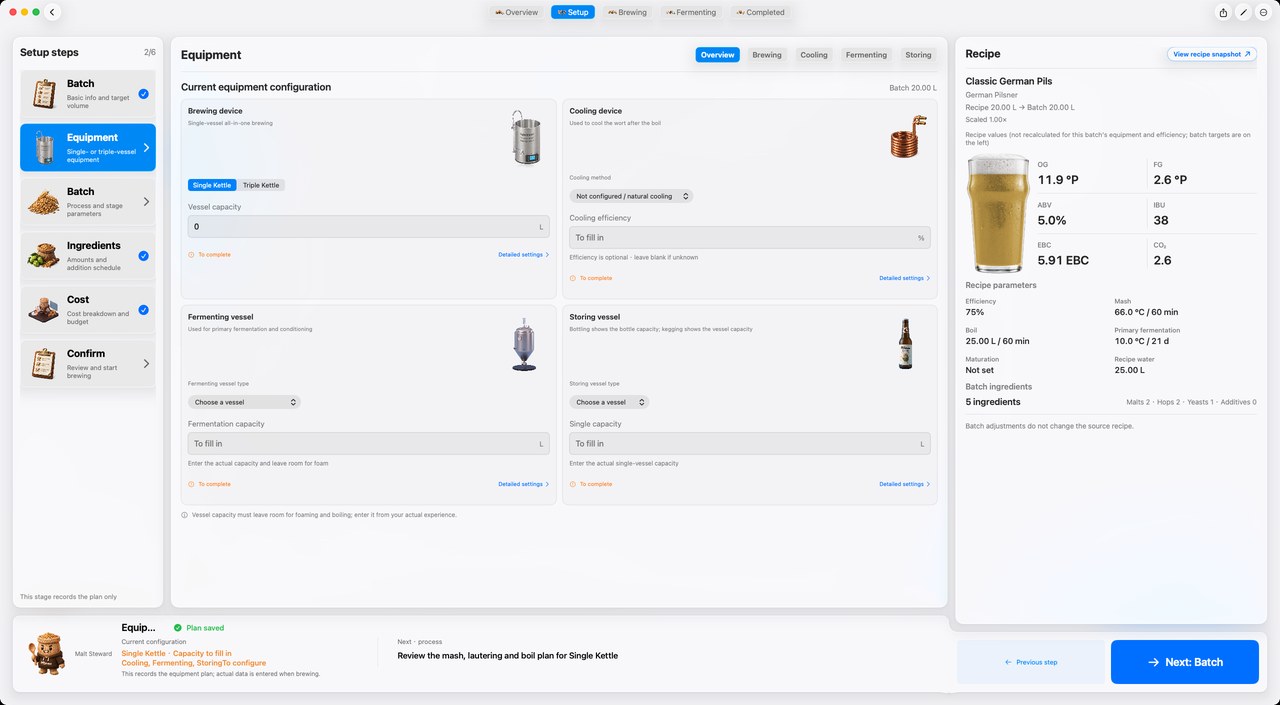Viewport: 1280px width, 705px height.
Task: Click View recipe snapshot
Action: click(1212, 54)
